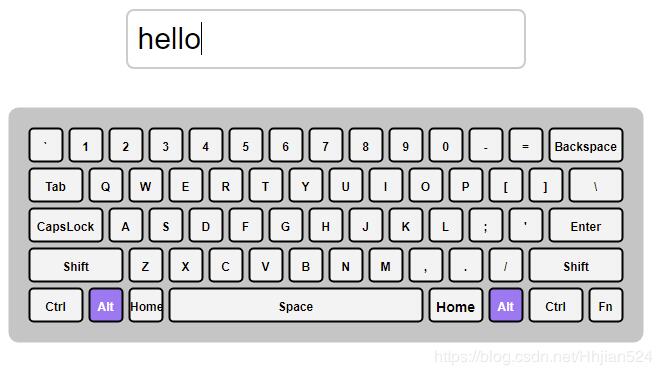This screenshot has height=376, width=661.
Task: Click the left Shift key
Action: tap(76, 266)
